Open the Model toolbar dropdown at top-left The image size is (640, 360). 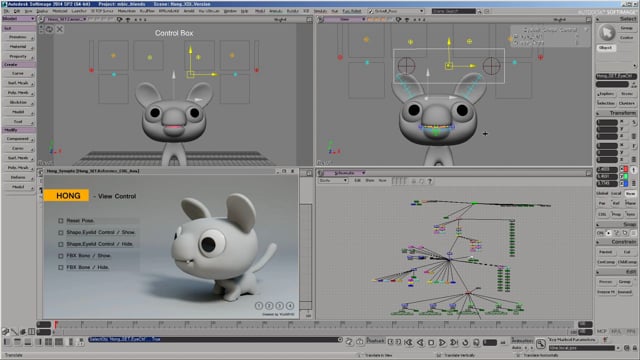click(x=19, y=19)
